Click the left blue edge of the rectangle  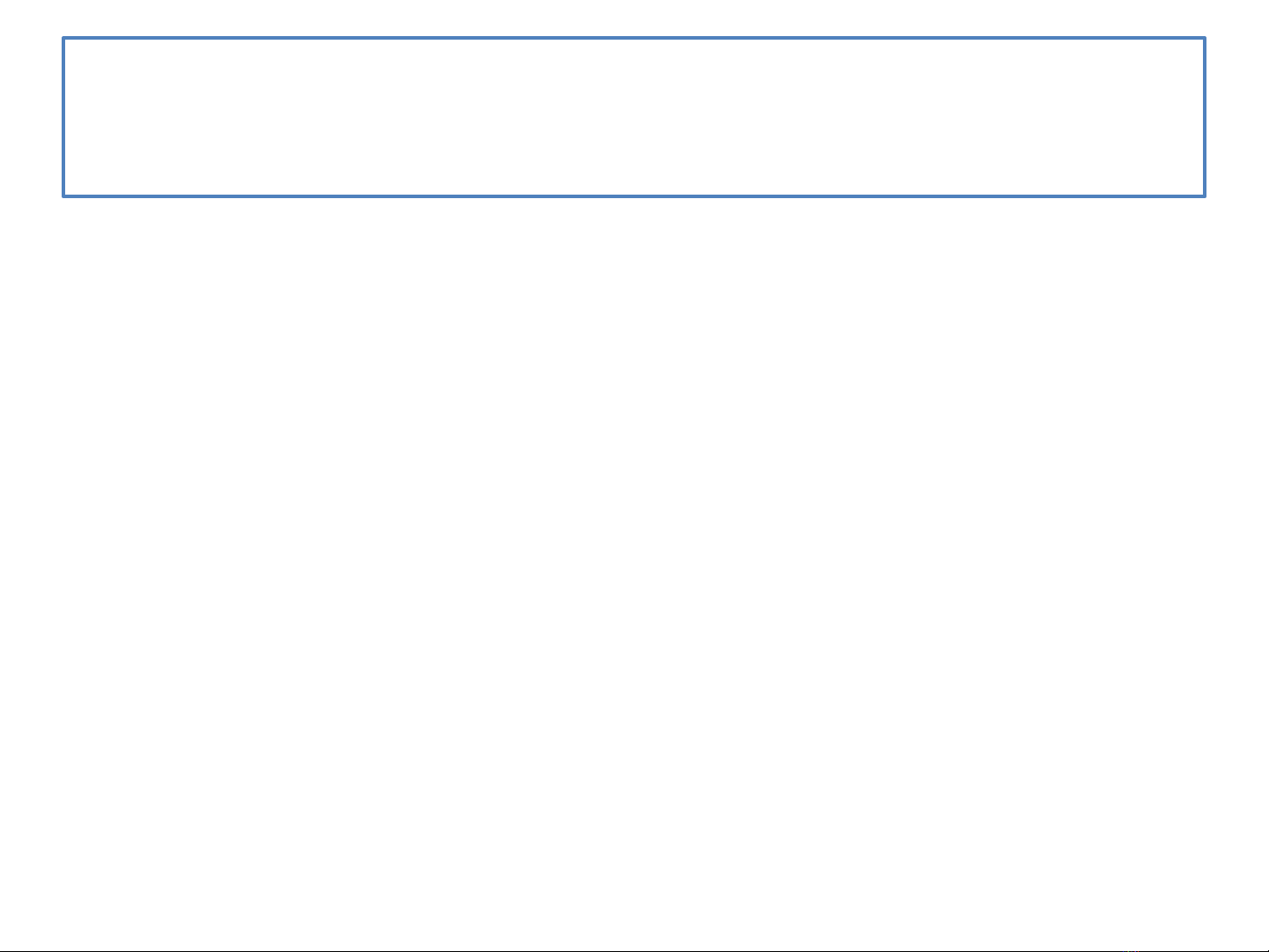coord(63,117)
